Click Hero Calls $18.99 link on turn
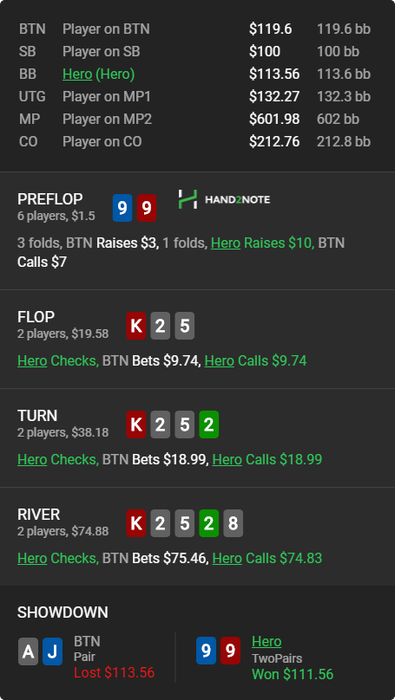 pos(267,459)
